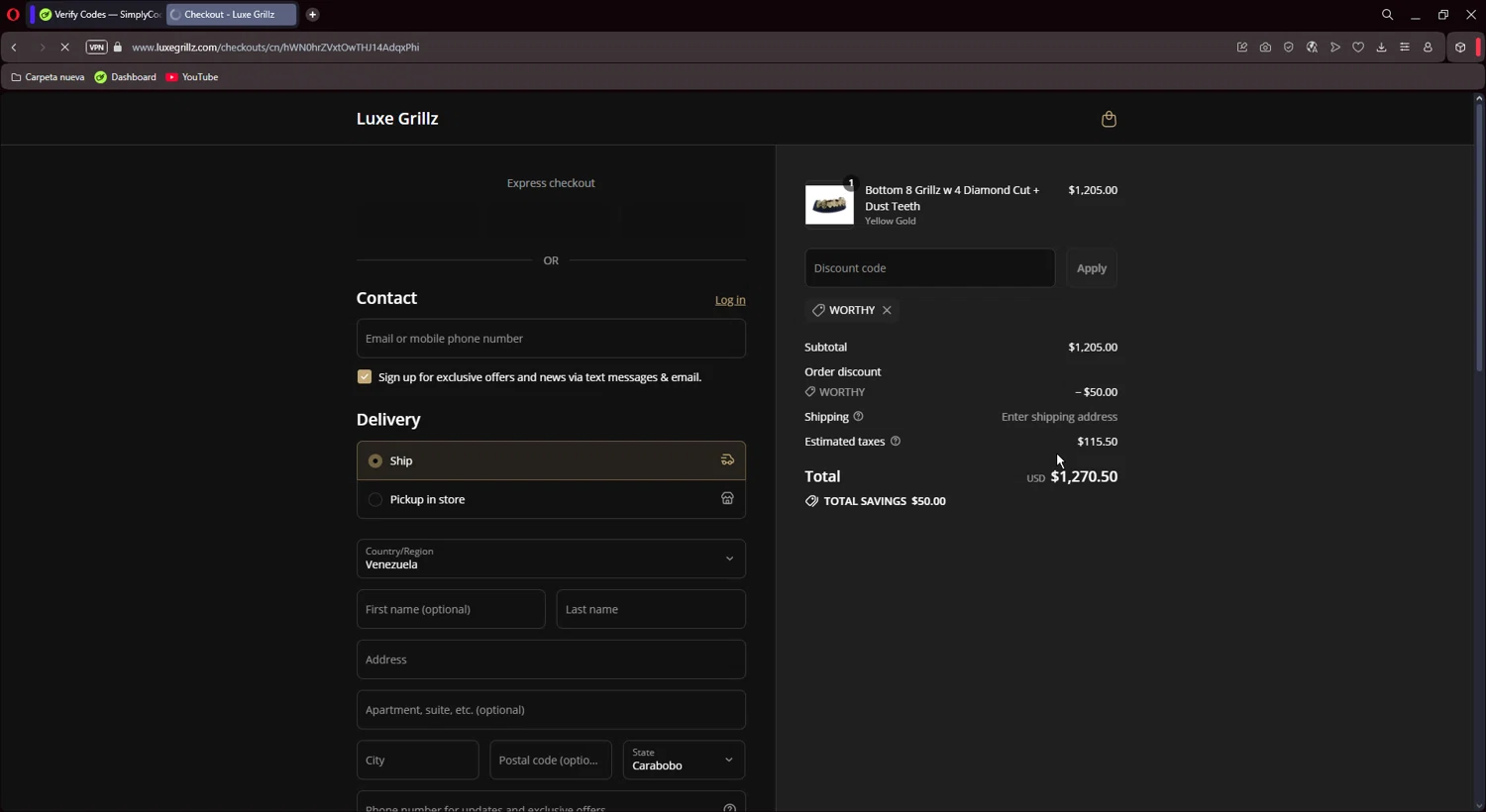Click the send/flow arrow icon
The image size is (1486, 812).
(x=1335, y=48)
